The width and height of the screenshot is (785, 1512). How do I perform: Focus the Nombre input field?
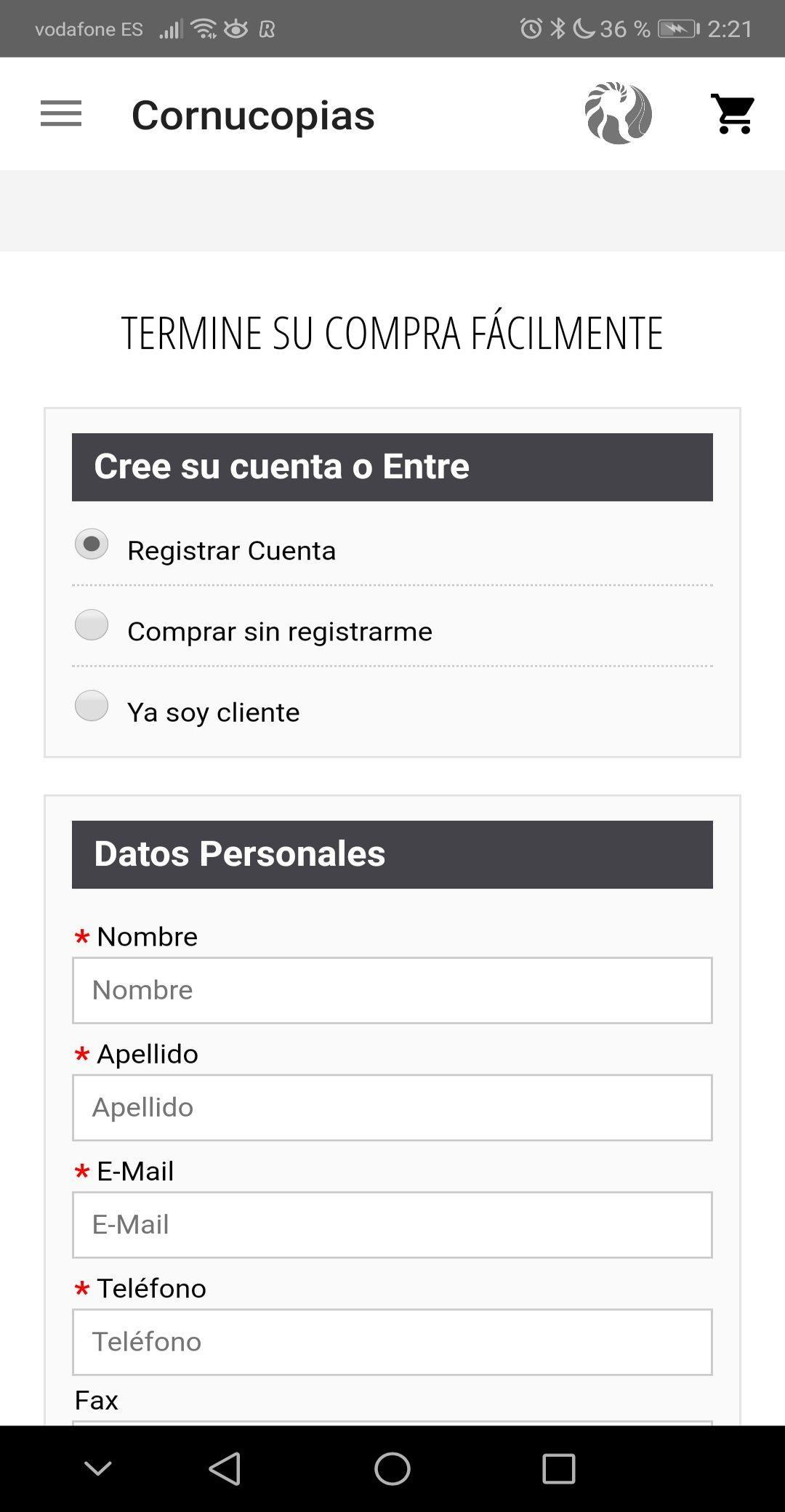click(392, 990)
